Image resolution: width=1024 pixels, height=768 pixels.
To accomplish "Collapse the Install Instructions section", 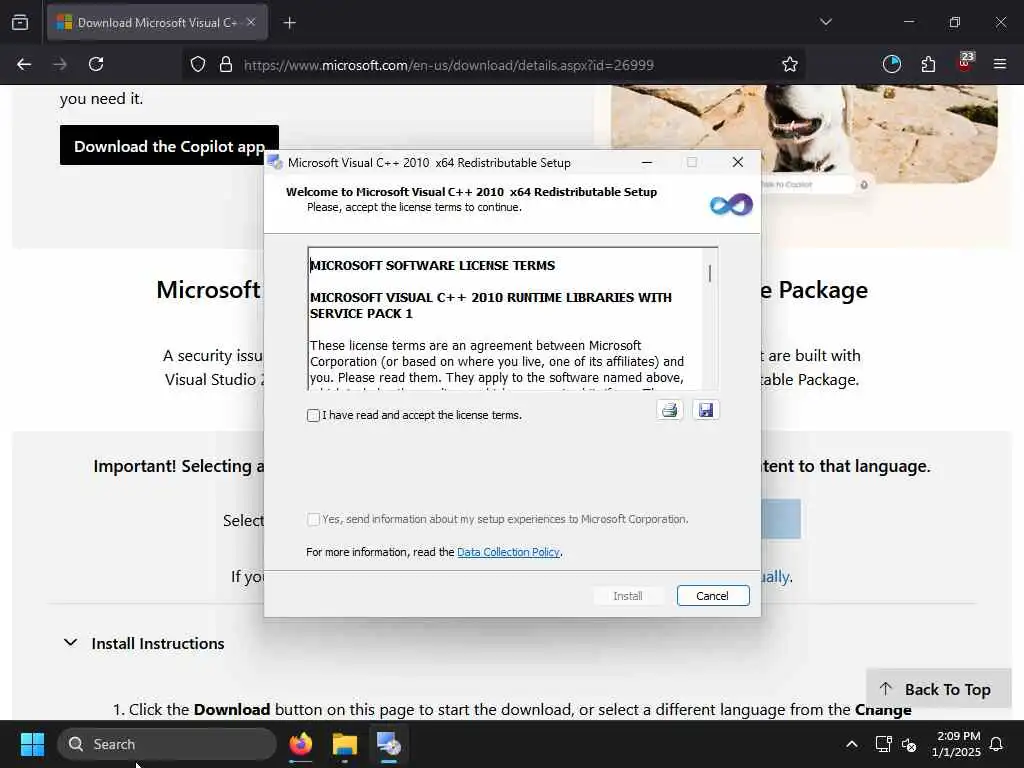I will [x=143, y=643].
